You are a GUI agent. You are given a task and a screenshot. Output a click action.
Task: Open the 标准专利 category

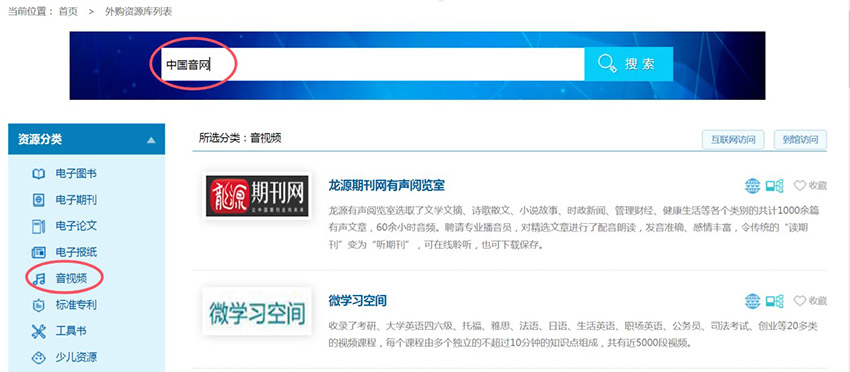point(76,305)
